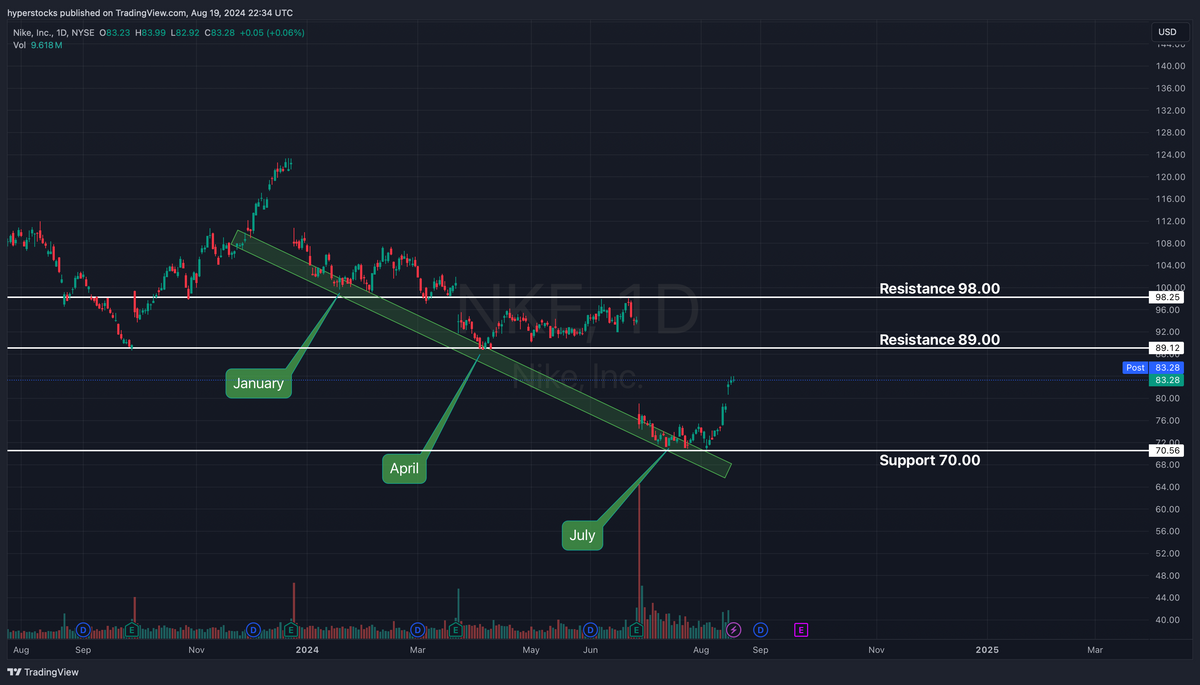
Task: Select the April annotation label
Action: 404,469
